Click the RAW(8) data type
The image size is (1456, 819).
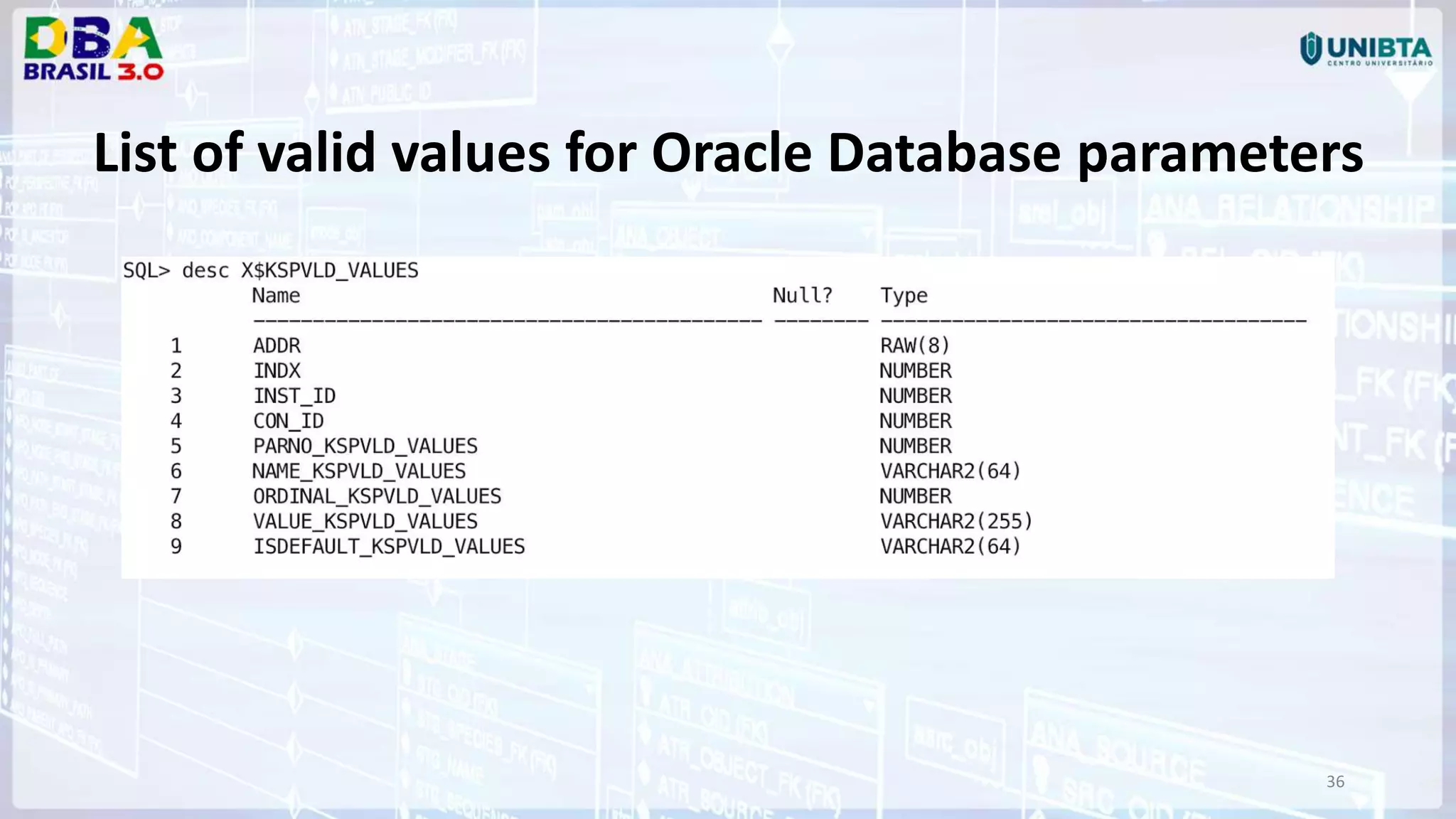[x=914, y=346]
